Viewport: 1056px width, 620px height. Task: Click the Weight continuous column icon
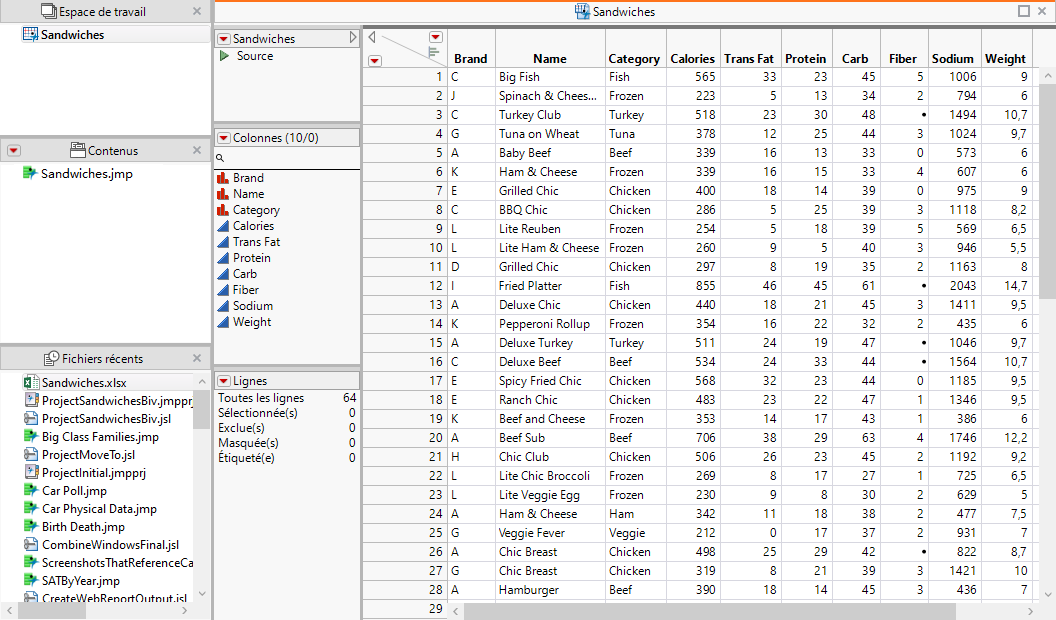[x=223, y=322]
